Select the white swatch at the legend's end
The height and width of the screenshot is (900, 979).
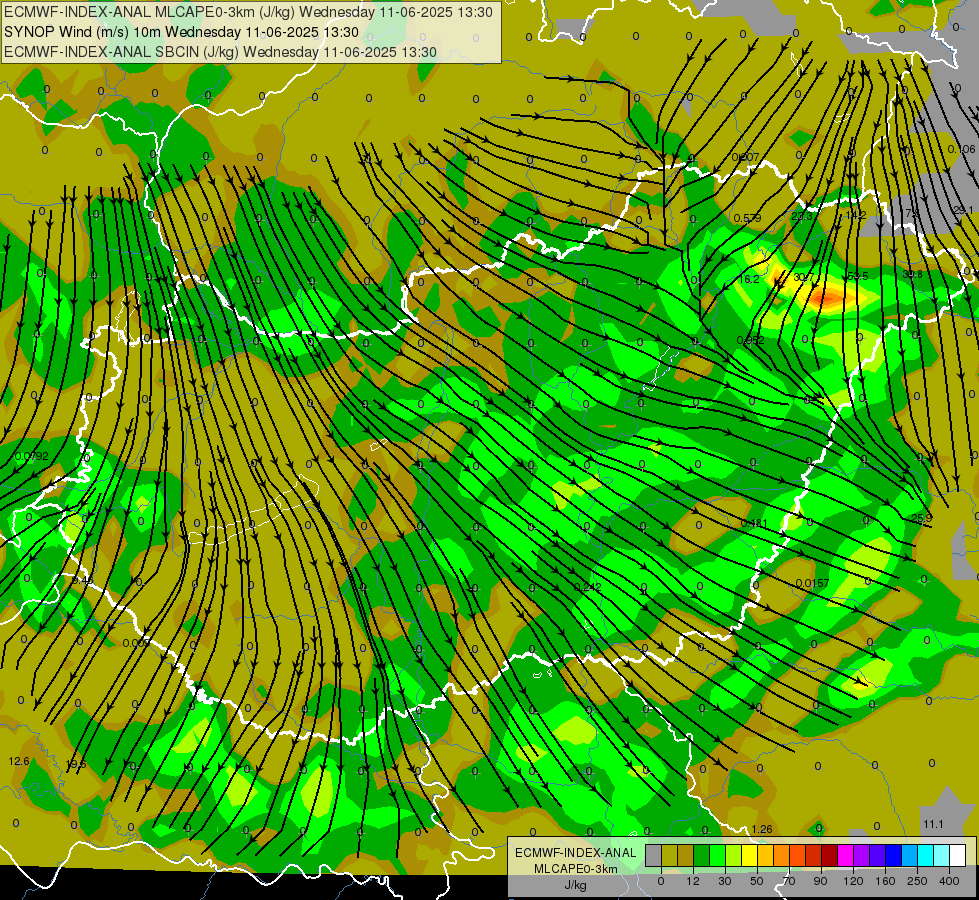958,855
